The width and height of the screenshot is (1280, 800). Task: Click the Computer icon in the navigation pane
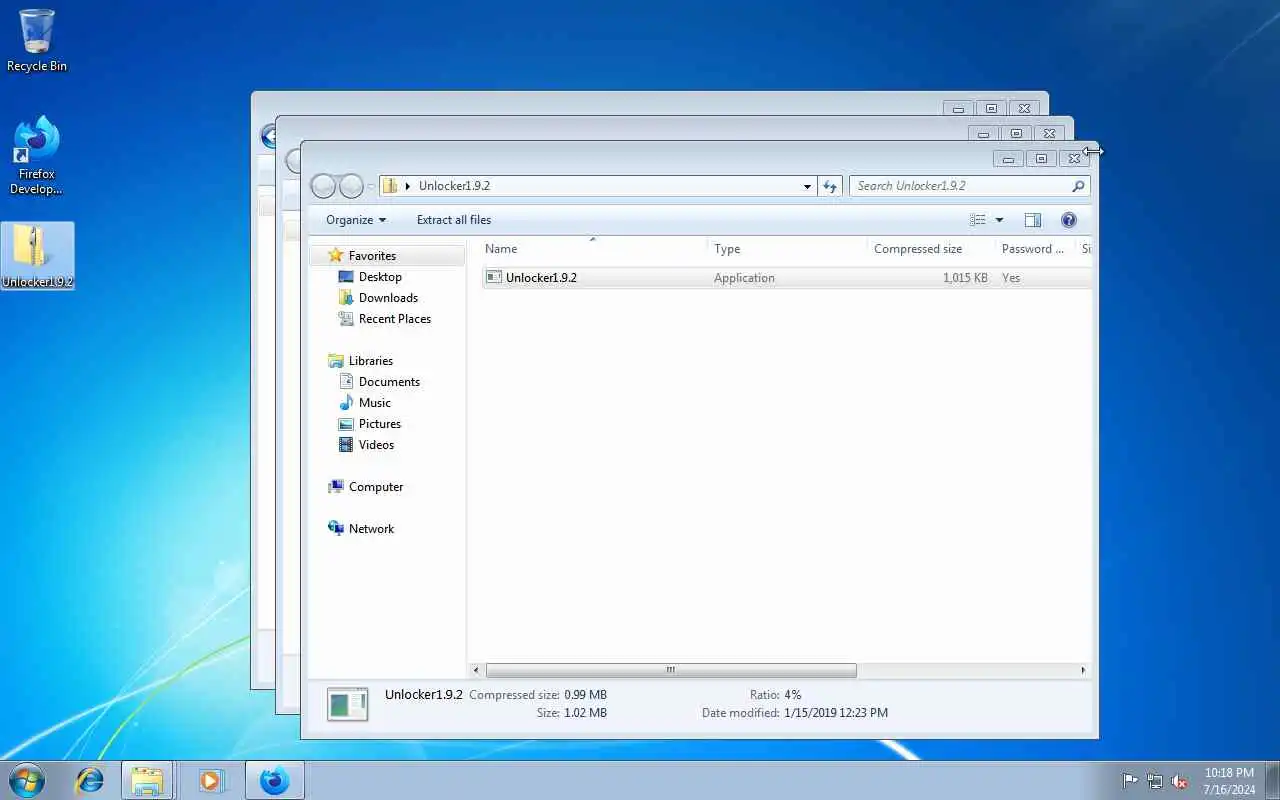[x=336, y=487]
